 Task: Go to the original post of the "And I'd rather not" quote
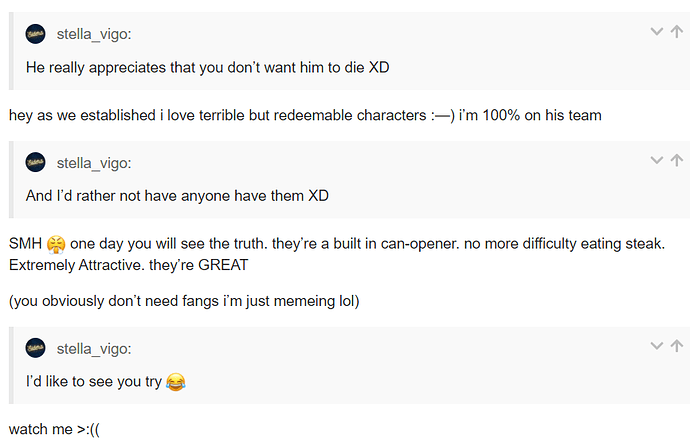click(x=676, y=160)
